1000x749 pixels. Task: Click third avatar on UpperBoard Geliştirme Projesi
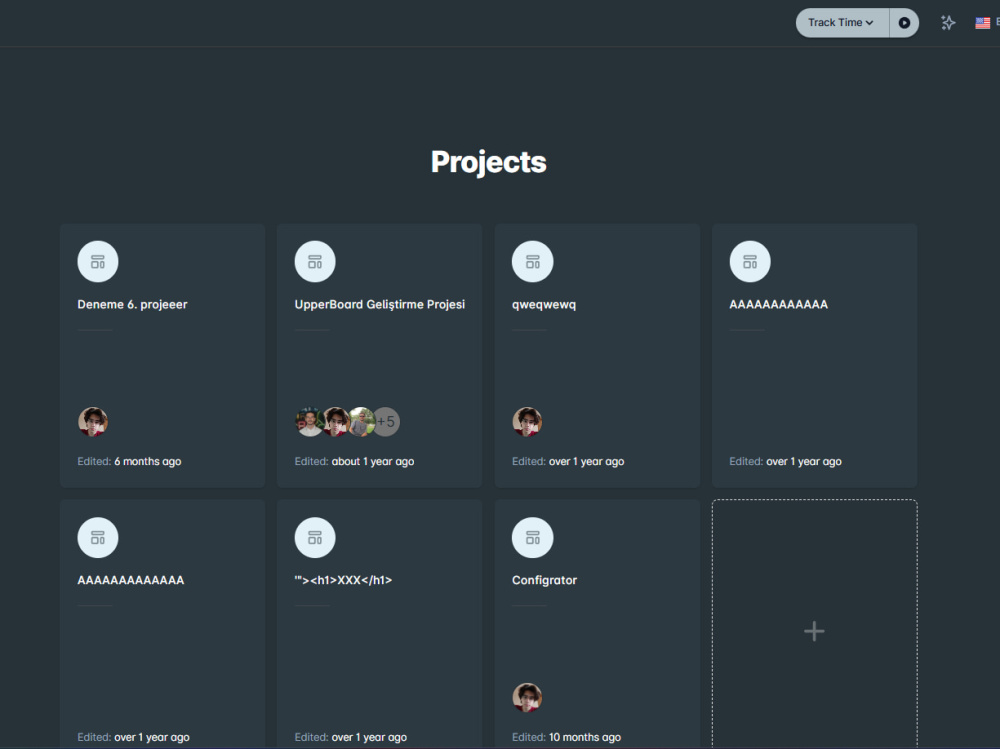(362, 422)
